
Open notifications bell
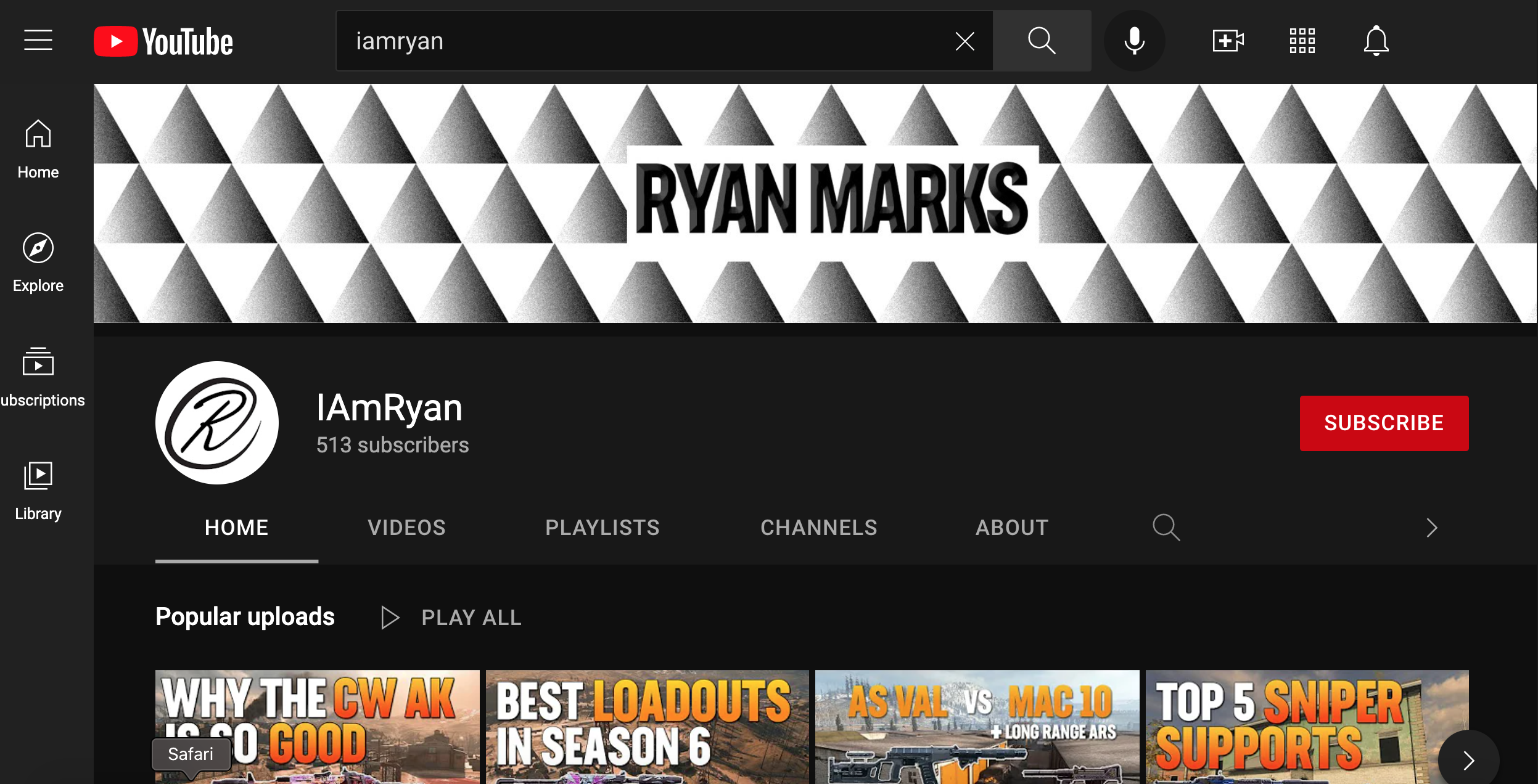pyautogui.click(x=1376, y=41)
